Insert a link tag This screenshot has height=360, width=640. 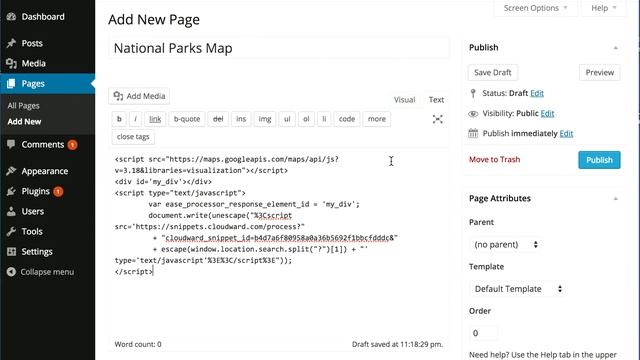pos(155,119)
